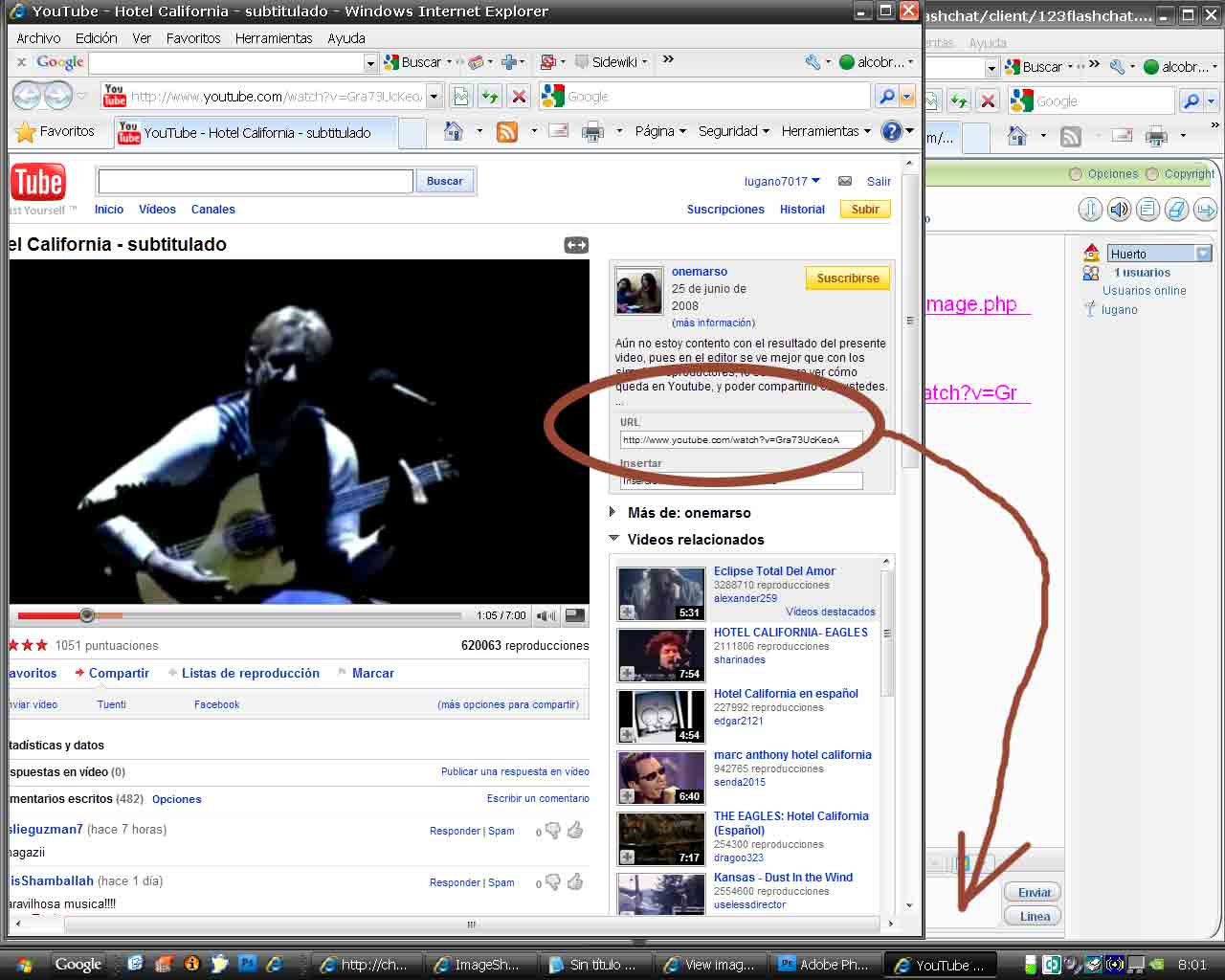This screenshot has width=1225, height=980.
Task: Open the Seguridad dropdown menu
Action: click(734, 131)
